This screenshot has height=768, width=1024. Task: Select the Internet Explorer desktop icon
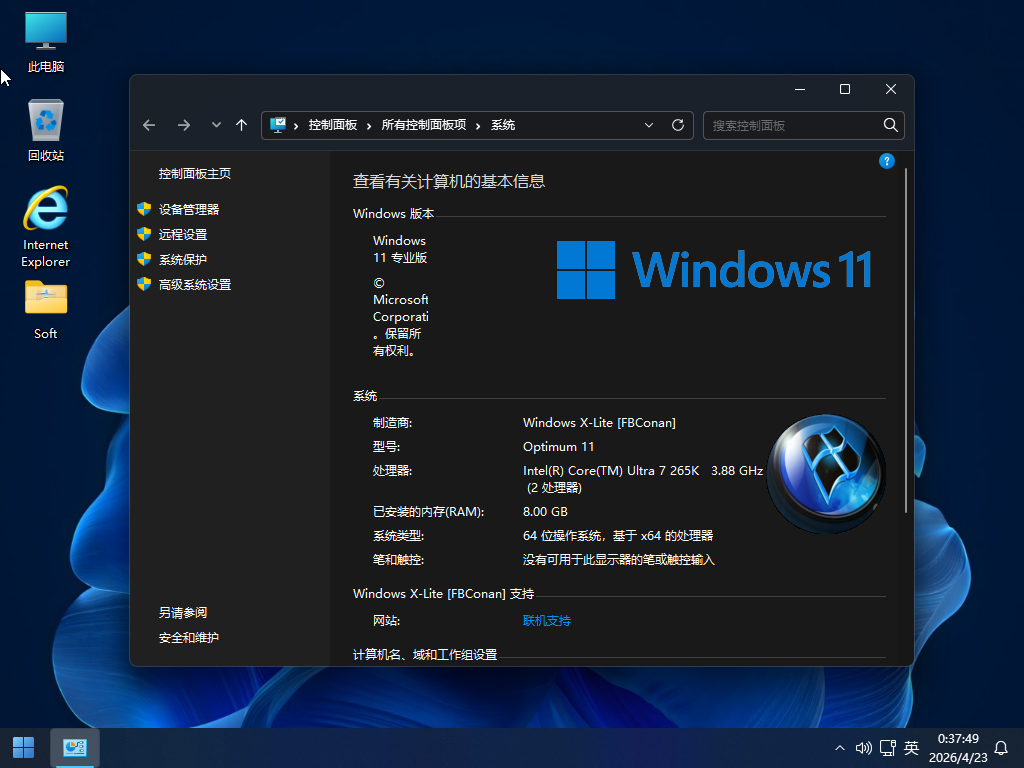(x=46, y=227)
